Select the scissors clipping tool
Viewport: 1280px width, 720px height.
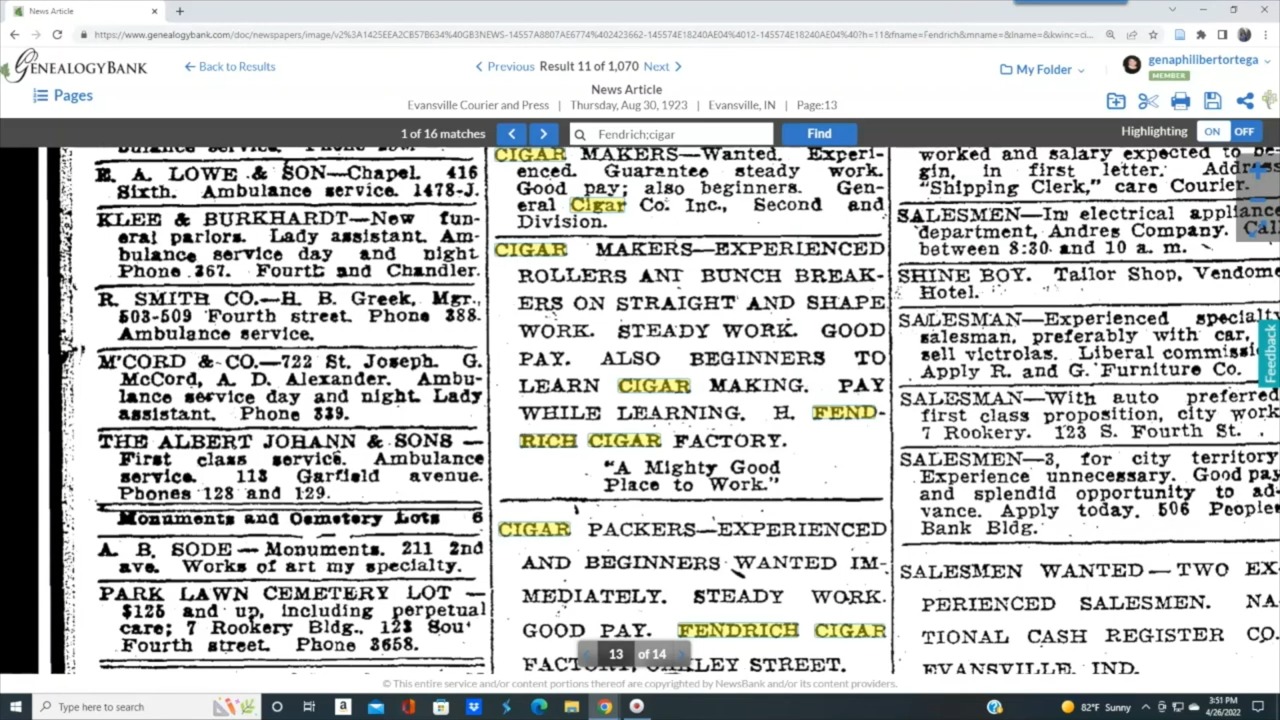coord(1148,101)
